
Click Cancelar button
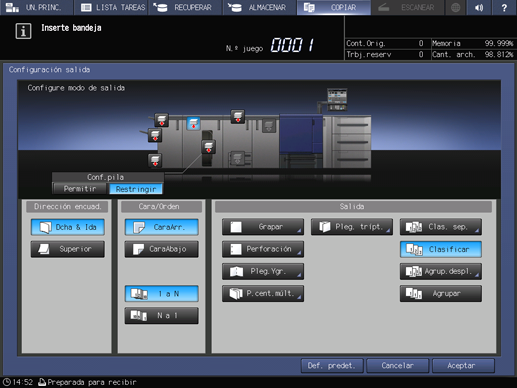click(398, 366)
